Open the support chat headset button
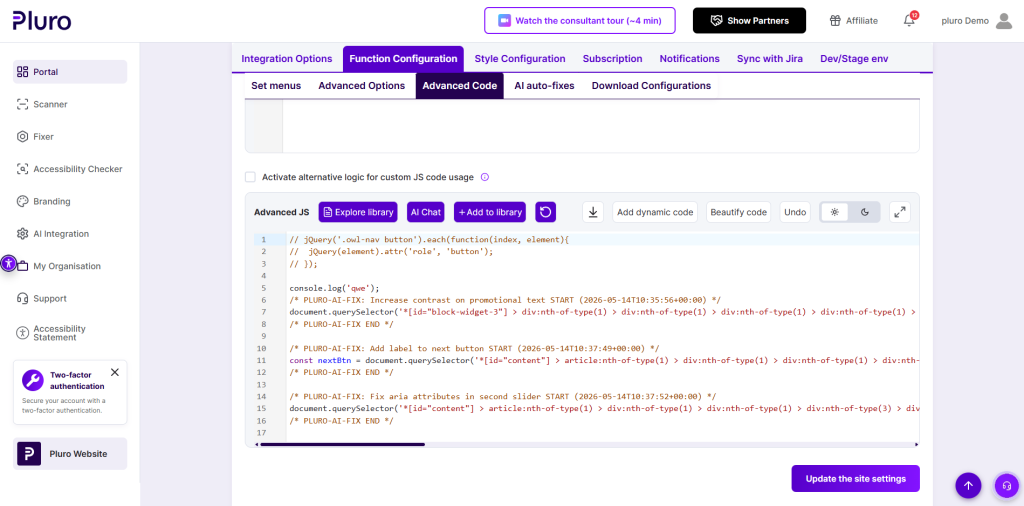 (x=1007, y=485)
